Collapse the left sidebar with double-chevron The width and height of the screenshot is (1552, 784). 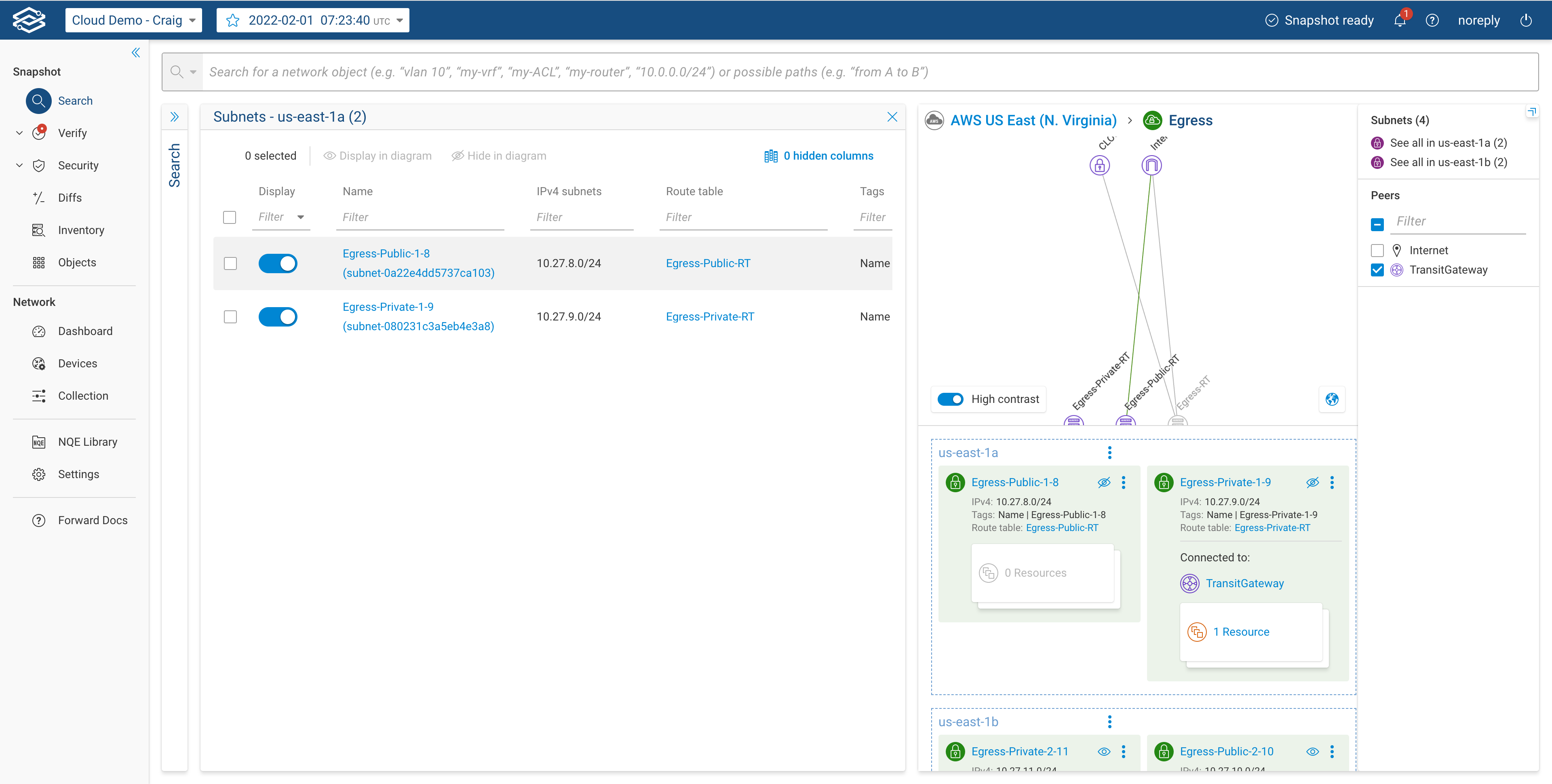click(x=135, y=53)
